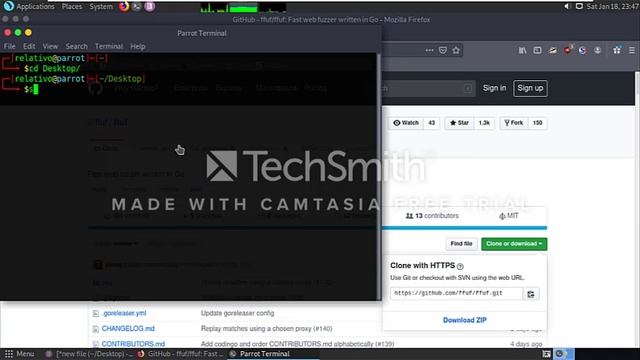Image resolution: width=640 pixels, height=360 pixels.
Task: Fork the ffuf repository
Action: point(514,123)
